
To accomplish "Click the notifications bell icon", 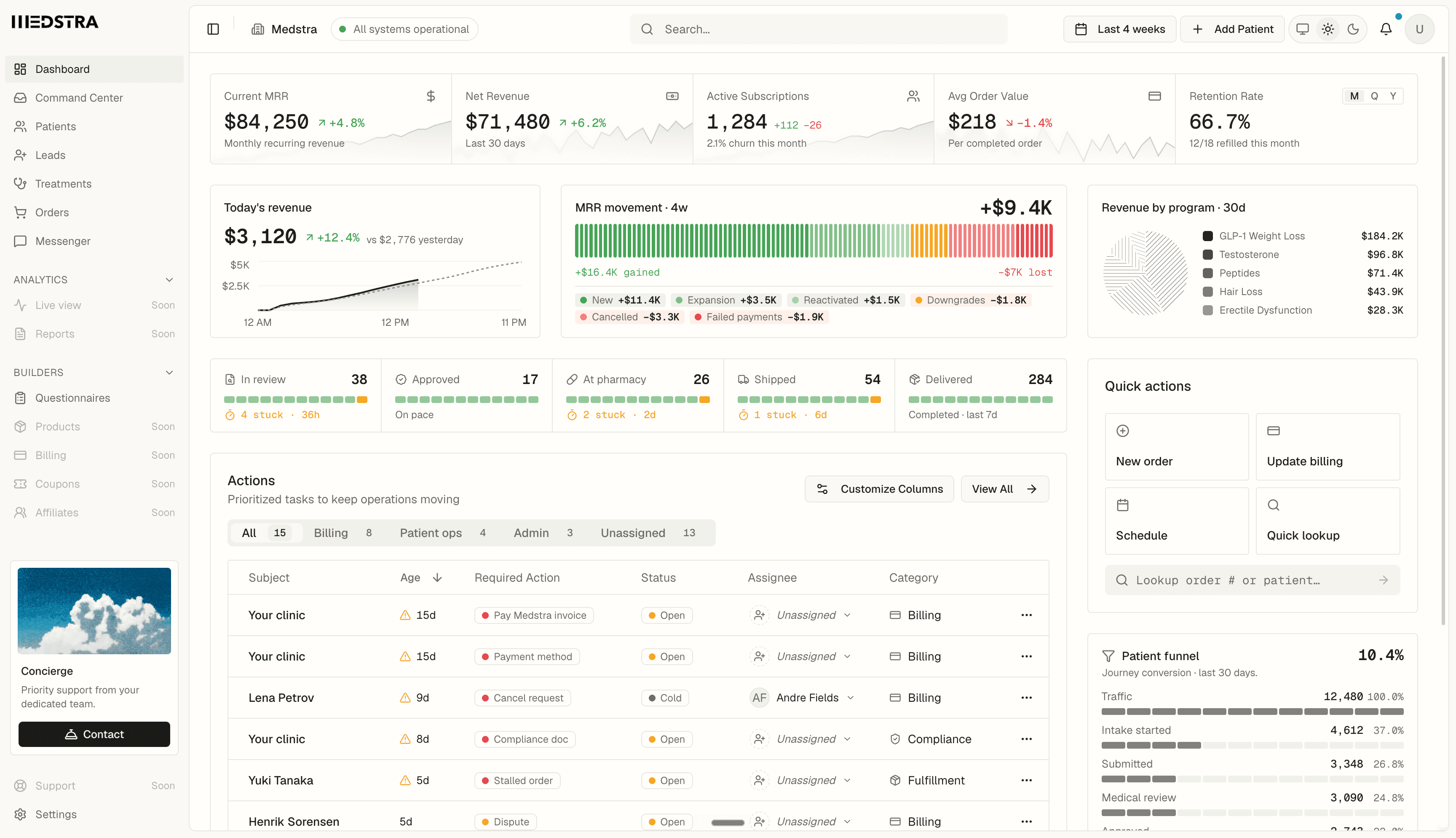I will (x=1386, y=30).
